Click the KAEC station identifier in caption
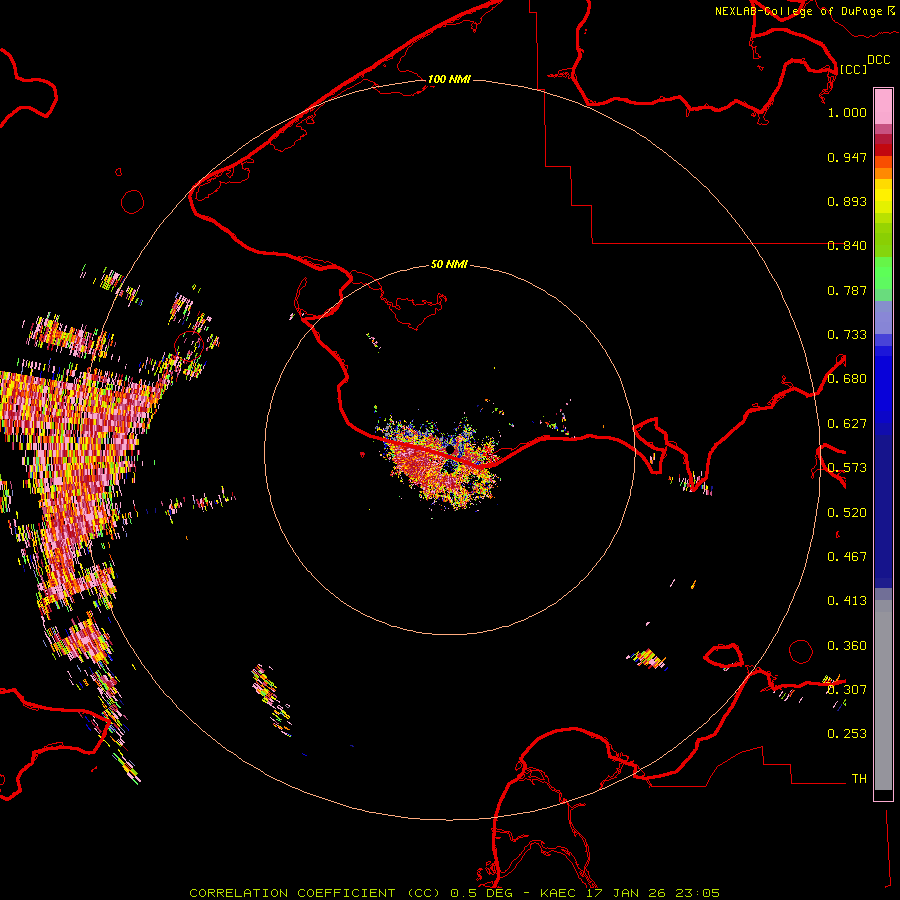This screenshot has width=900, height=900. [x=558, y=893]
